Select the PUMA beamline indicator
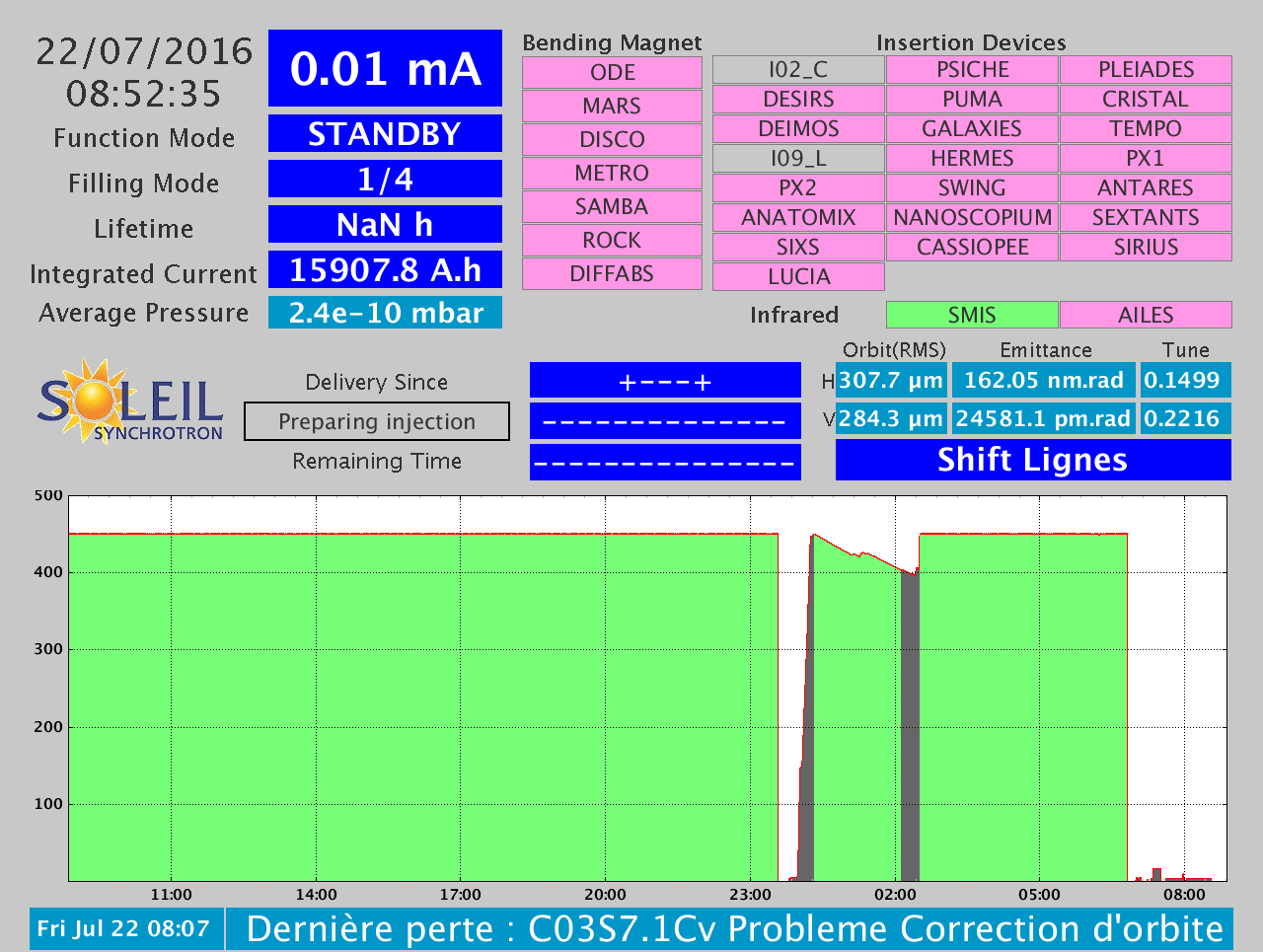 click(972, 100)
